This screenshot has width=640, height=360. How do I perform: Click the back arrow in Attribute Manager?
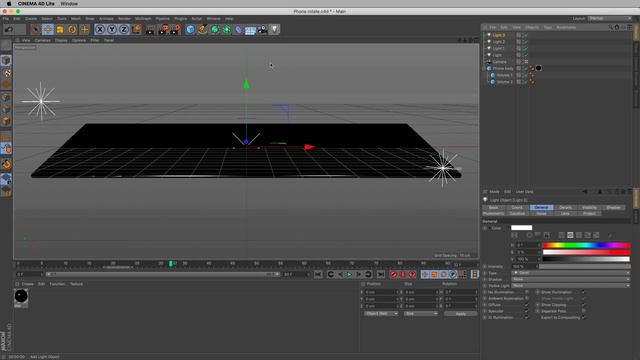(x=585, y=192)
